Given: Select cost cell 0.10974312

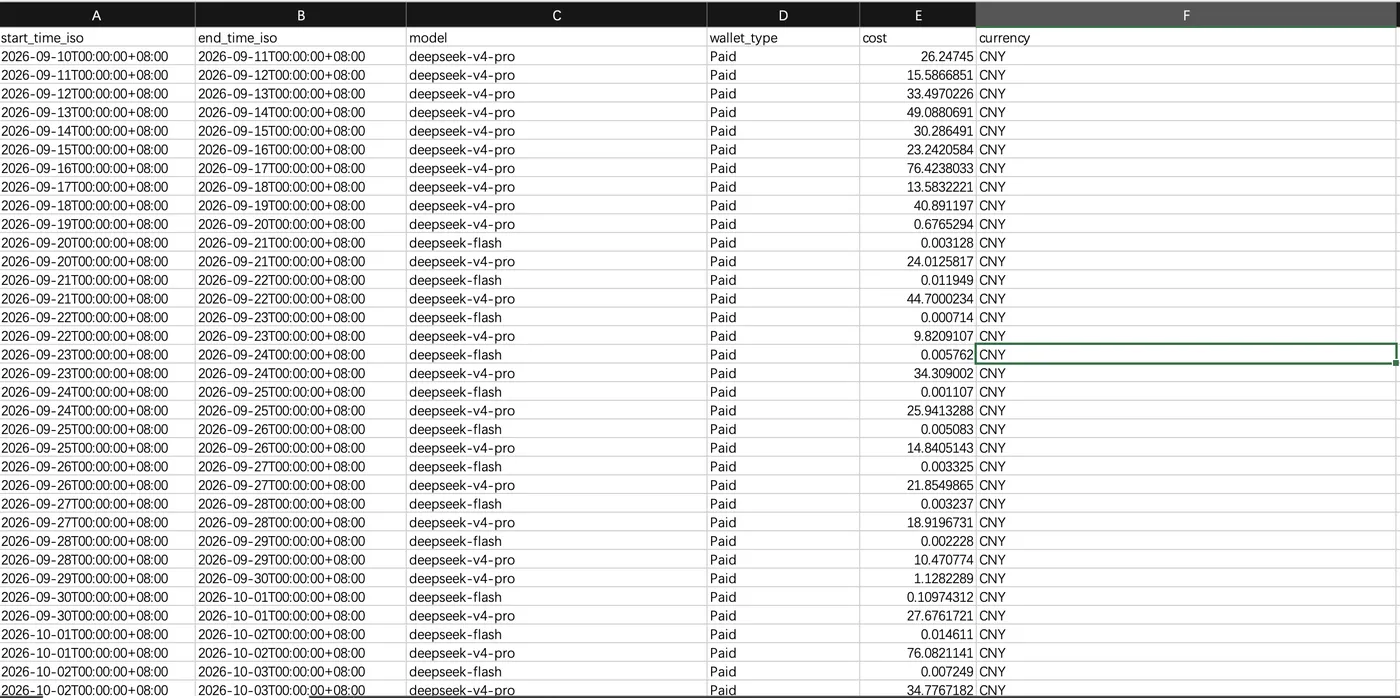Looking at the screenshot, I should [x=918, y=597].
